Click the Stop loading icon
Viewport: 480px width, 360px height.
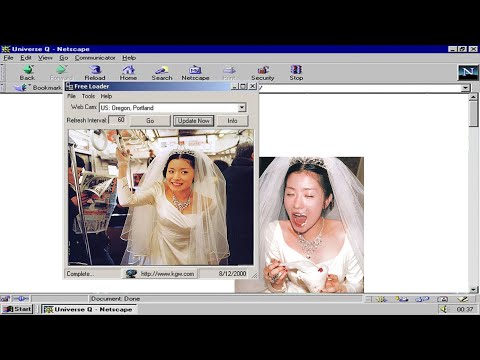click(x=296, y=69)
